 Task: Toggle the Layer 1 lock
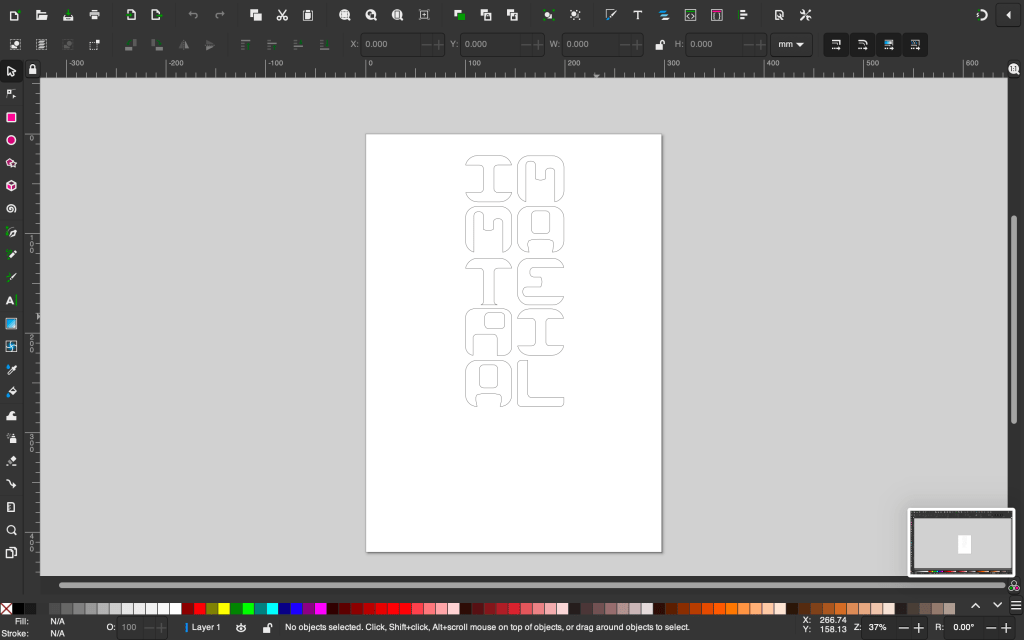267,627
